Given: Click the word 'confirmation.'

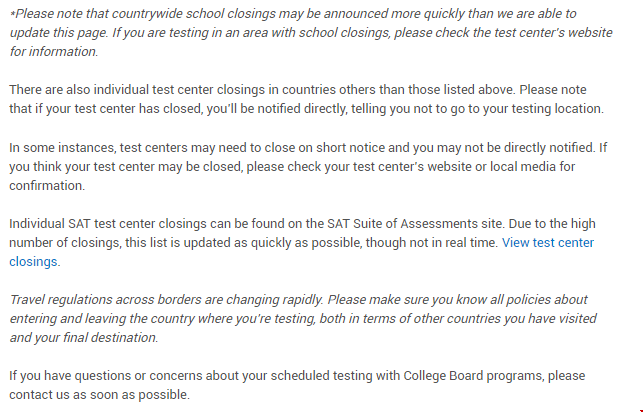Looking at the screenshot, I should click(x=47, y=186).
